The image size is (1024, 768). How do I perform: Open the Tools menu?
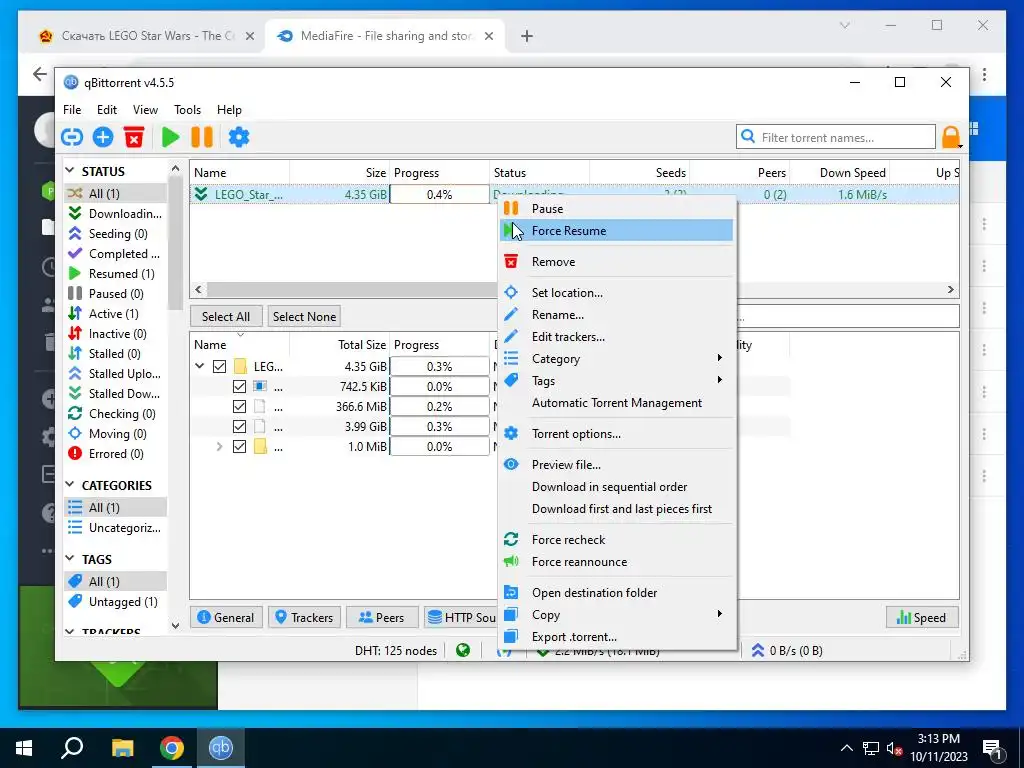coord(187,110)
